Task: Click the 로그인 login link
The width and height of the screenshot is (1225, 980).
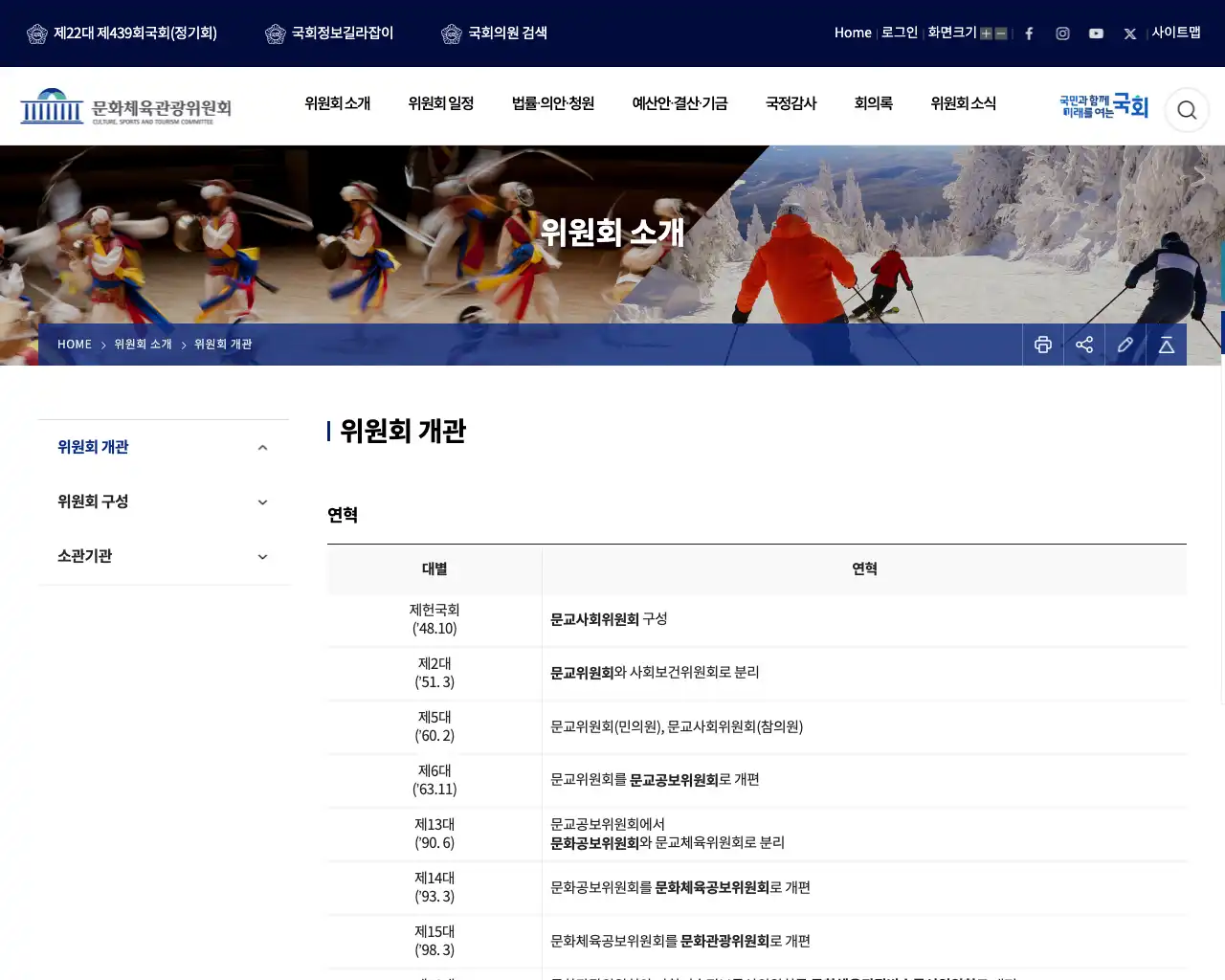Action: click(900, 33)
